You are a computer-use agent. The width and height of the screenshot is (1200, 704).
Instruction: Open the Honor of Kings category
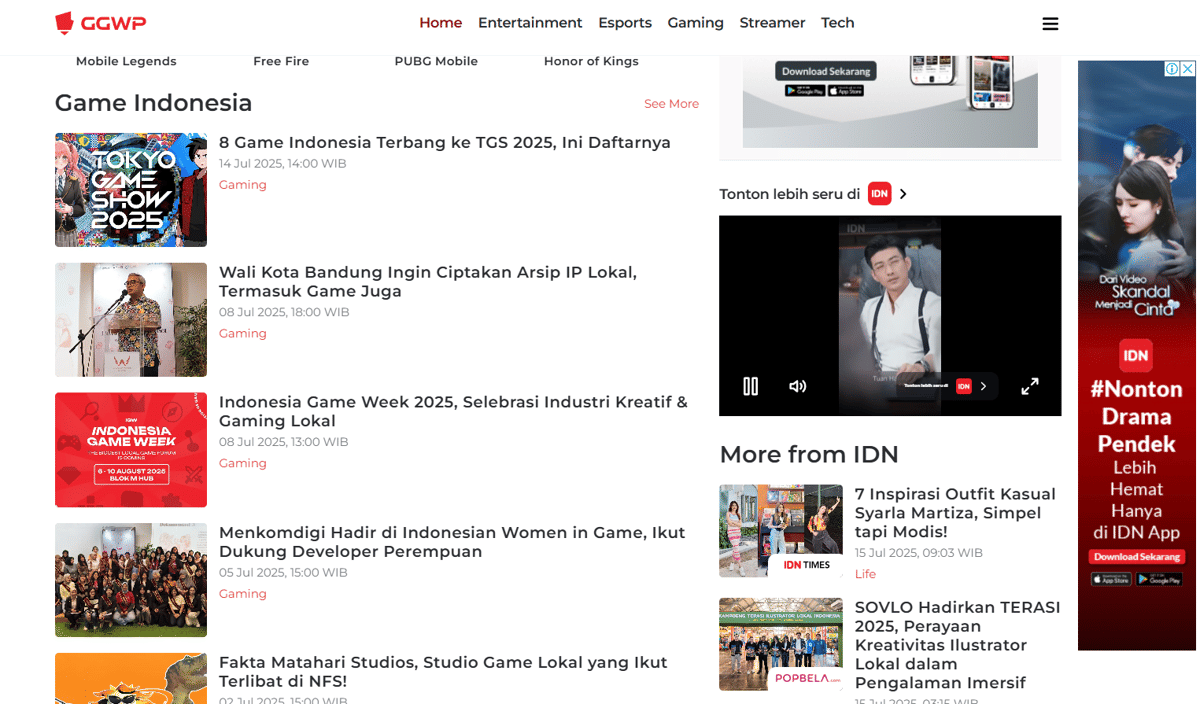(x=591, y=61)
